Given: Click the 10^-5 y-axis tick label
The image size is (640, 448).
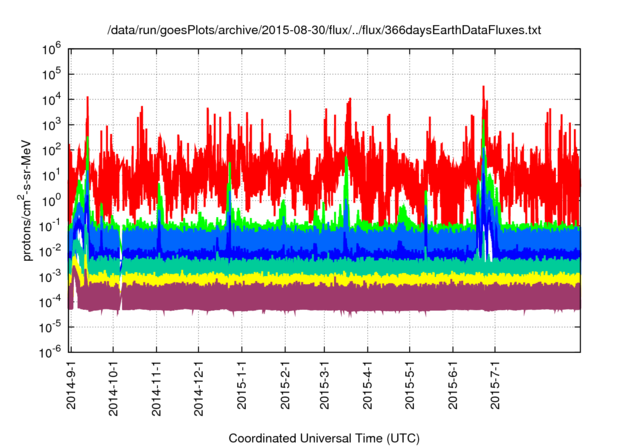Looking at the screenshot, I should (x=50, y=327).
